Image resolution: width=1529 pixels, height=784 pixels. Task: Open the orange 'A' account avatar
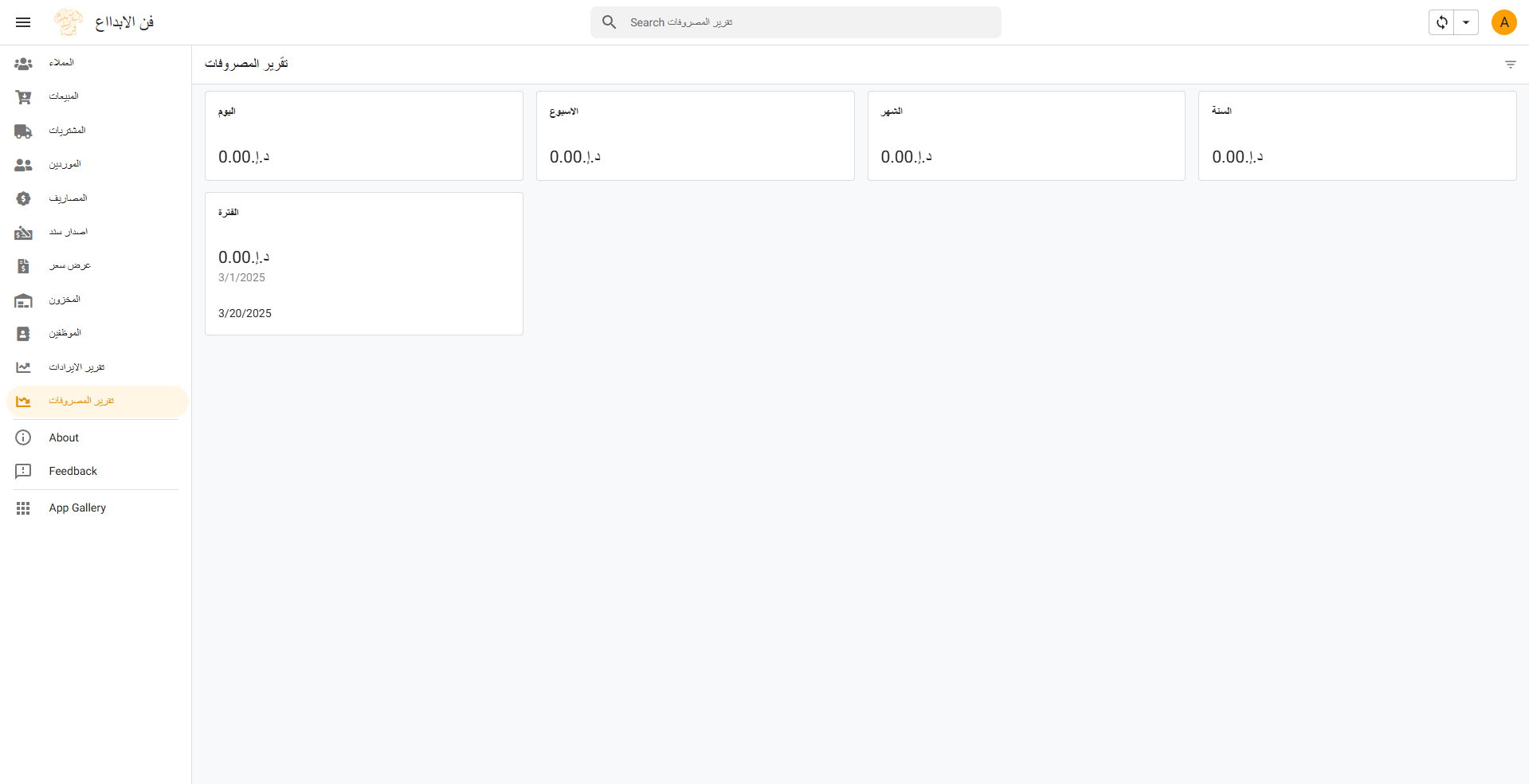(x=1504, y=22)
